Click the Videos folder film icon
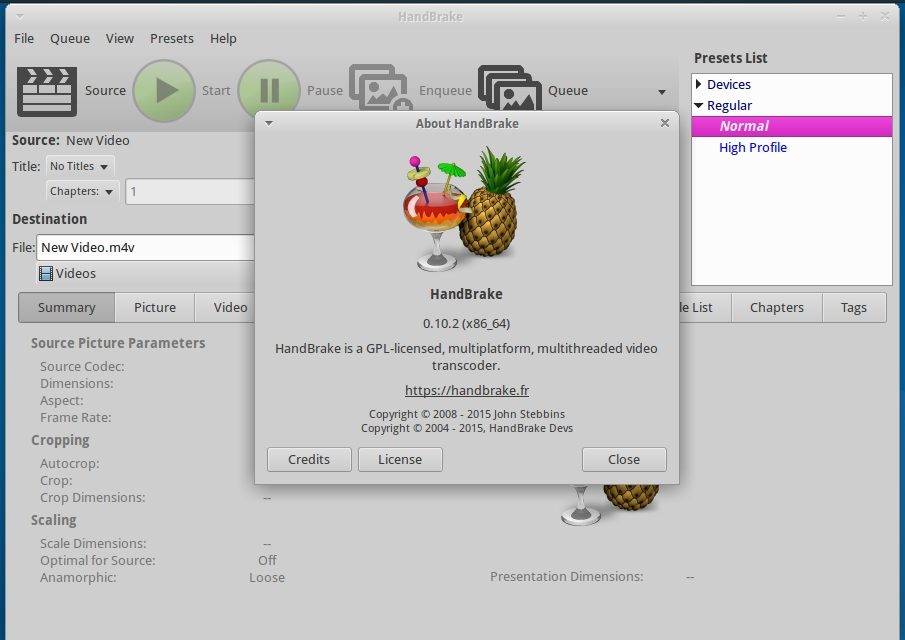Screen dimensions: 905x640 pos(46,274)
